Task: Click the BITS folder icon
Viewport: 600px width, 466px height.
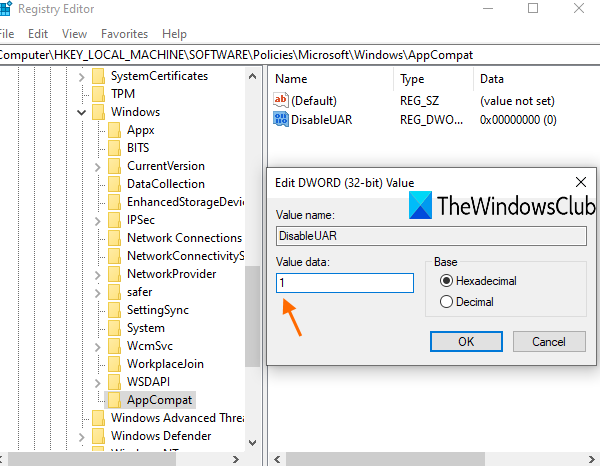Action: 114,148
